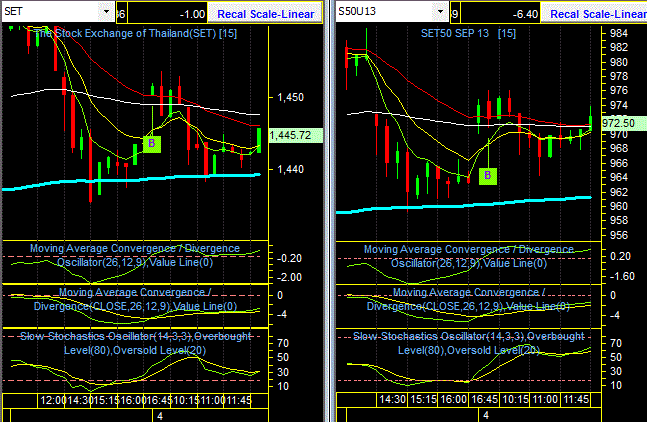Click the 1,440 price axis label

(290, 169)
